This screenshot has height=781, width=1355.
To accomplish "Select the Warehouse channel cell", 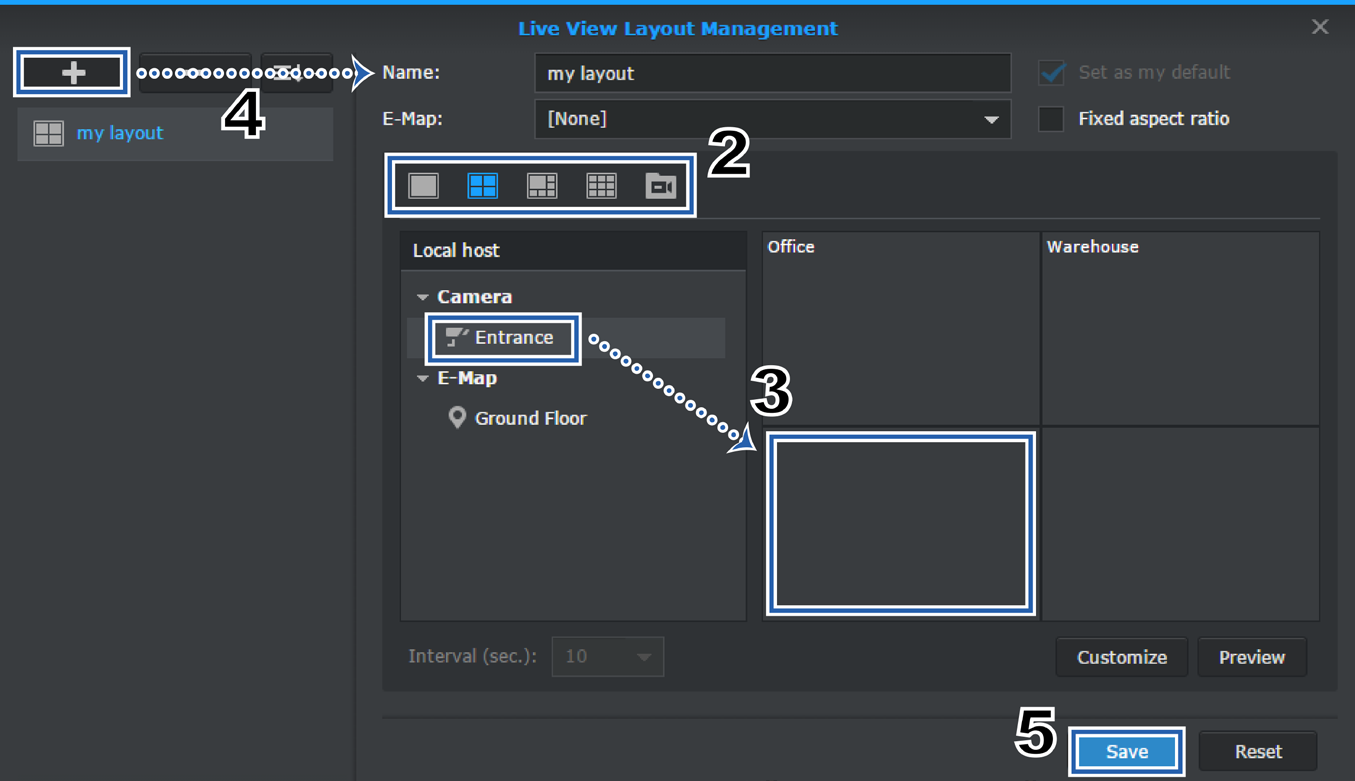I will pyautogui.click(x=1180, y=329).
